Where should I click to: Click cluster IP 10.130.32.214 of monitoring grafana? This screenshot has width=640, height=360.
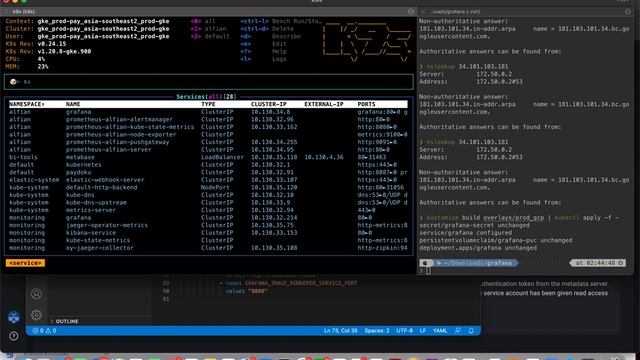click(274, 218)
